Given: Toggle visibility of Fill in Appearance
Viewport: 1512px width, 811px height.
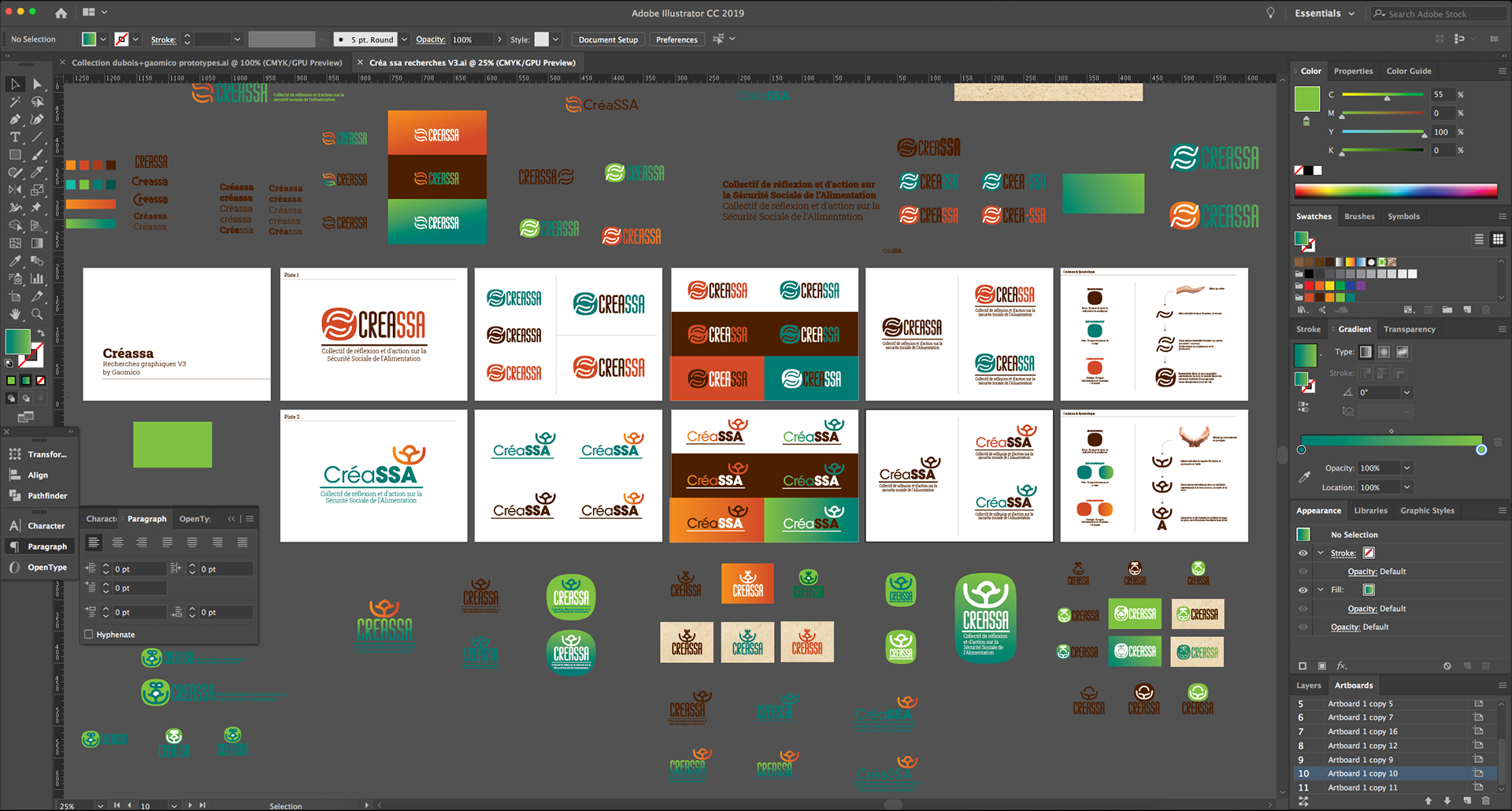Looking at the screenshot, I should tap(1303, 590).
